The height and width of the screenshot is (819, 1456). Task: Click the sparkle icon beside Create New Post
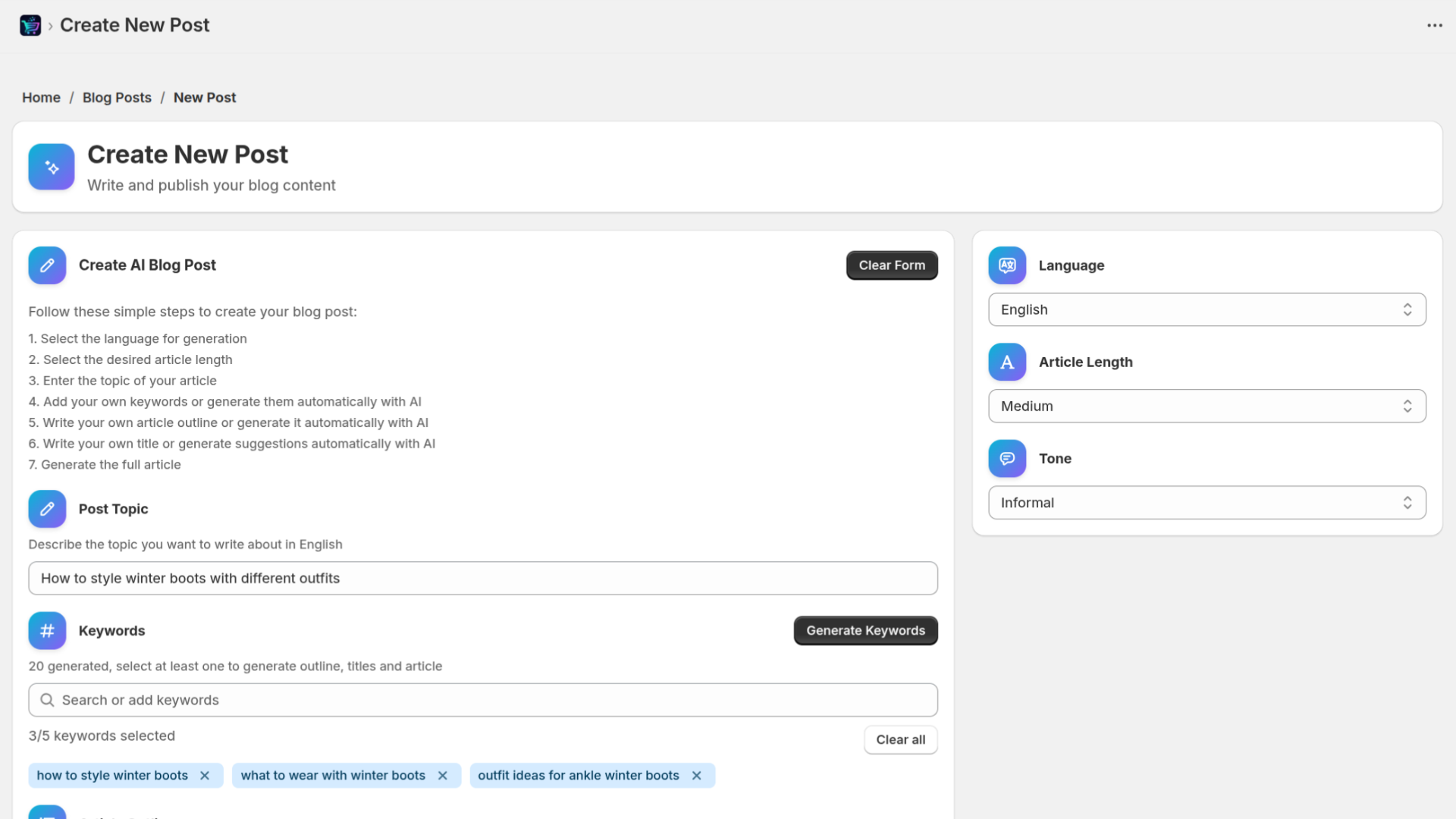[x=51, y=167]
